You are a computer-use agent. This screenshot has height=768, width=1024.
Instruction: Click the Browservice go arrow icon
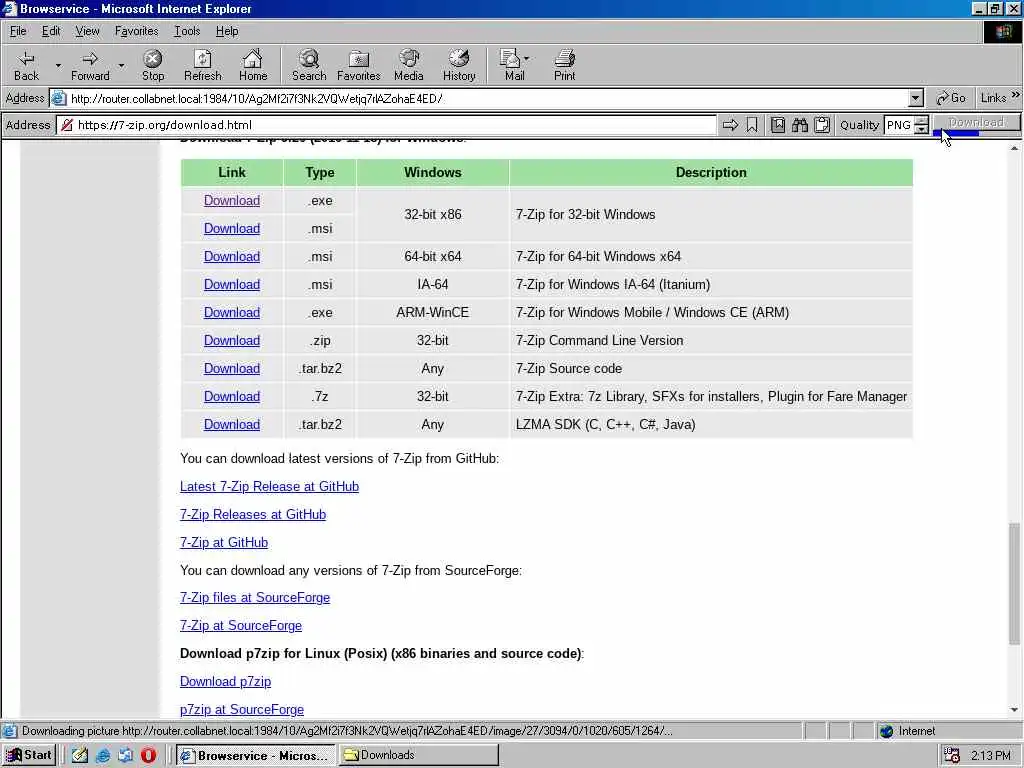point(730,125)
